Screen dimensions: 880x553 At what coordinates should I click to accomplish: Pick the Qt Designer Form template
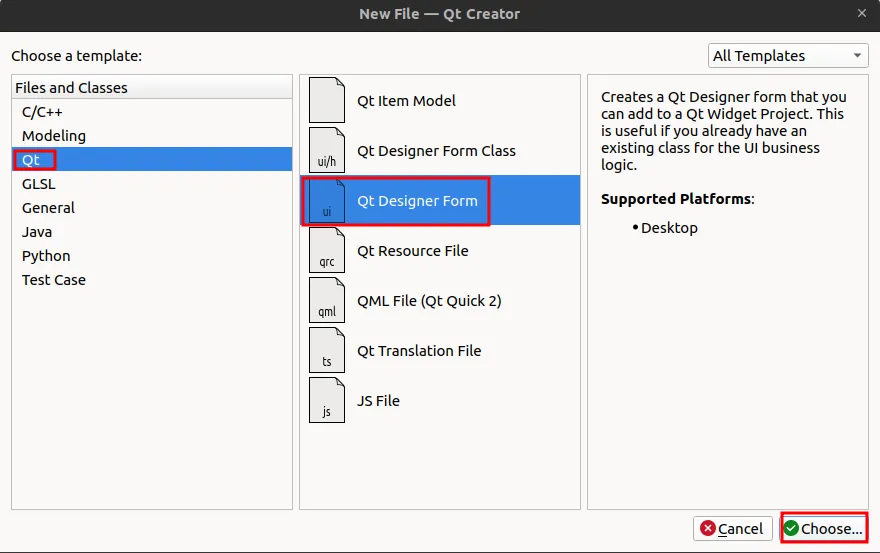click(440, 200)
